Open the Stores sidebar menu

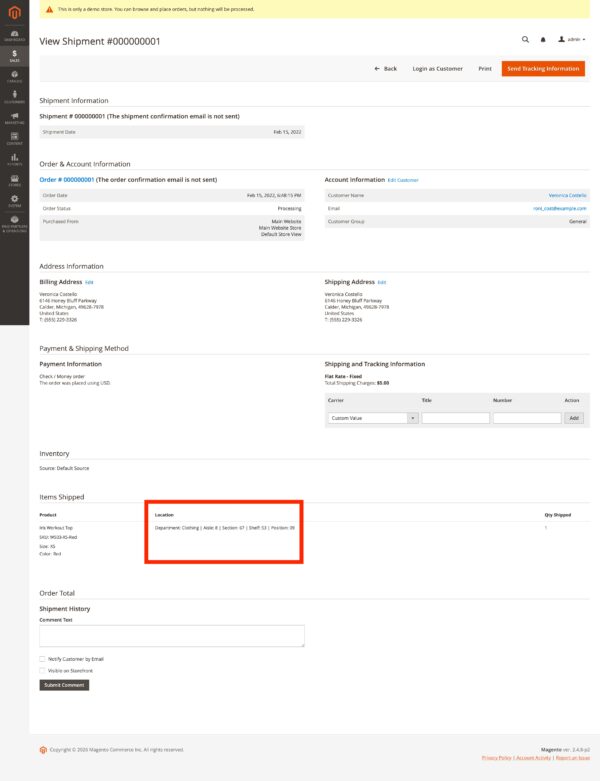14,180
